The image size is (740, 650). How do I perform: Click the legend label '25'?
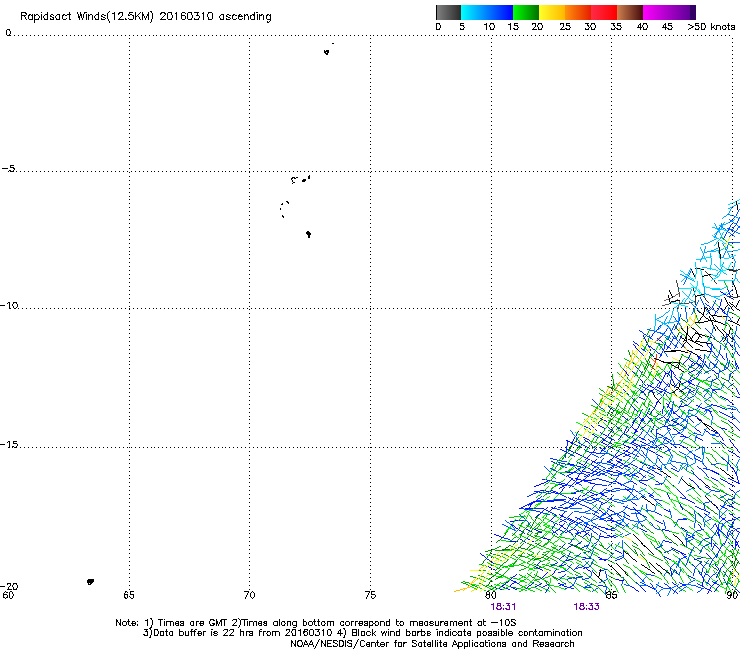(565, 27)
